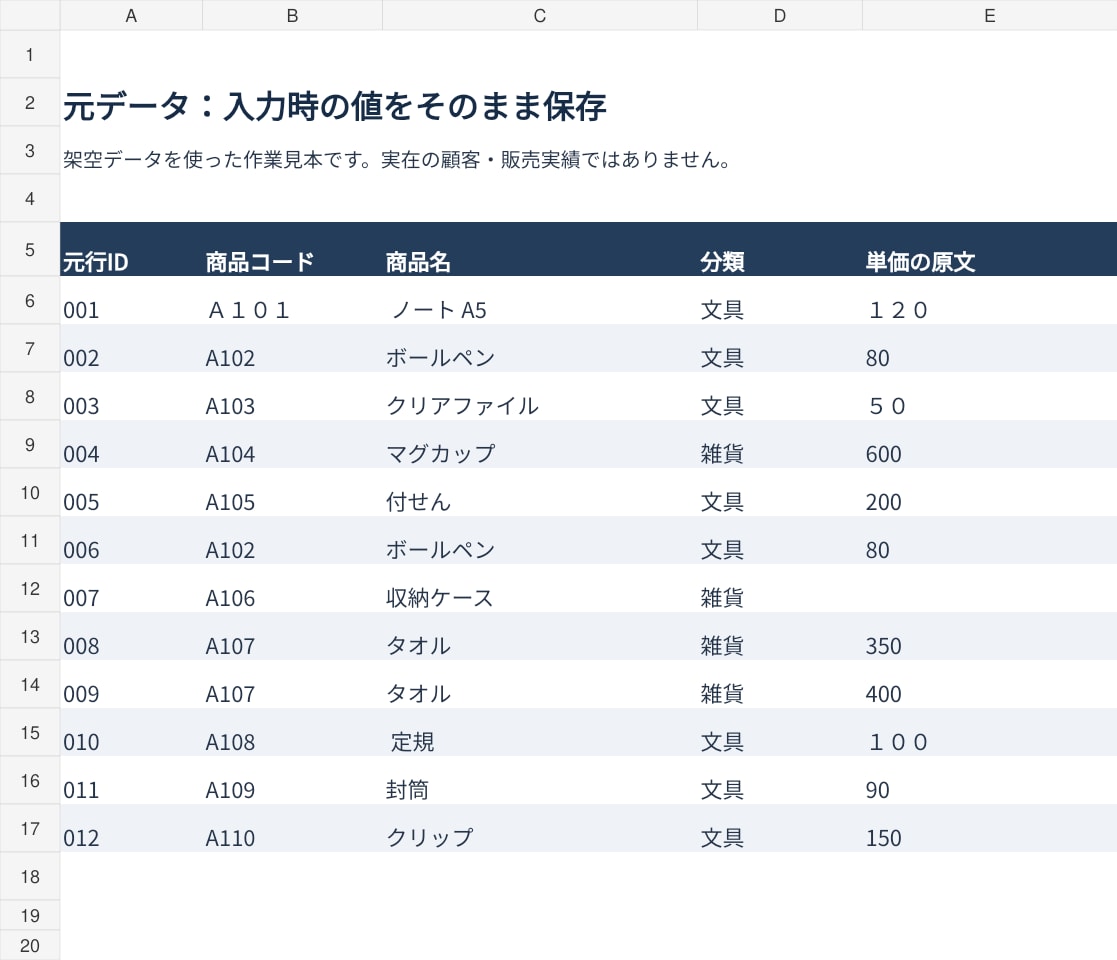Click the title 元データ：入力時の値をそのまま保存

(335, 106)
